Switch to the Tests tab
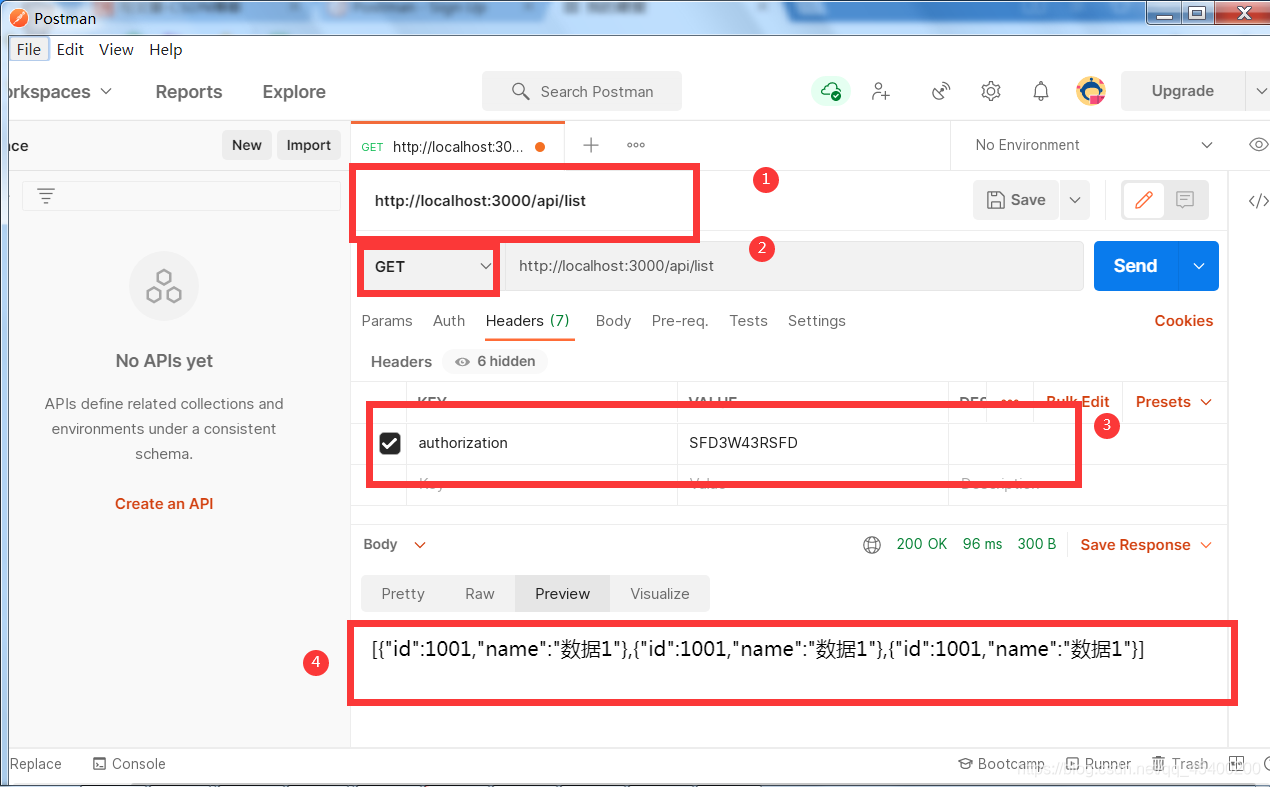 pyautogui.click(x=748, y=321)
